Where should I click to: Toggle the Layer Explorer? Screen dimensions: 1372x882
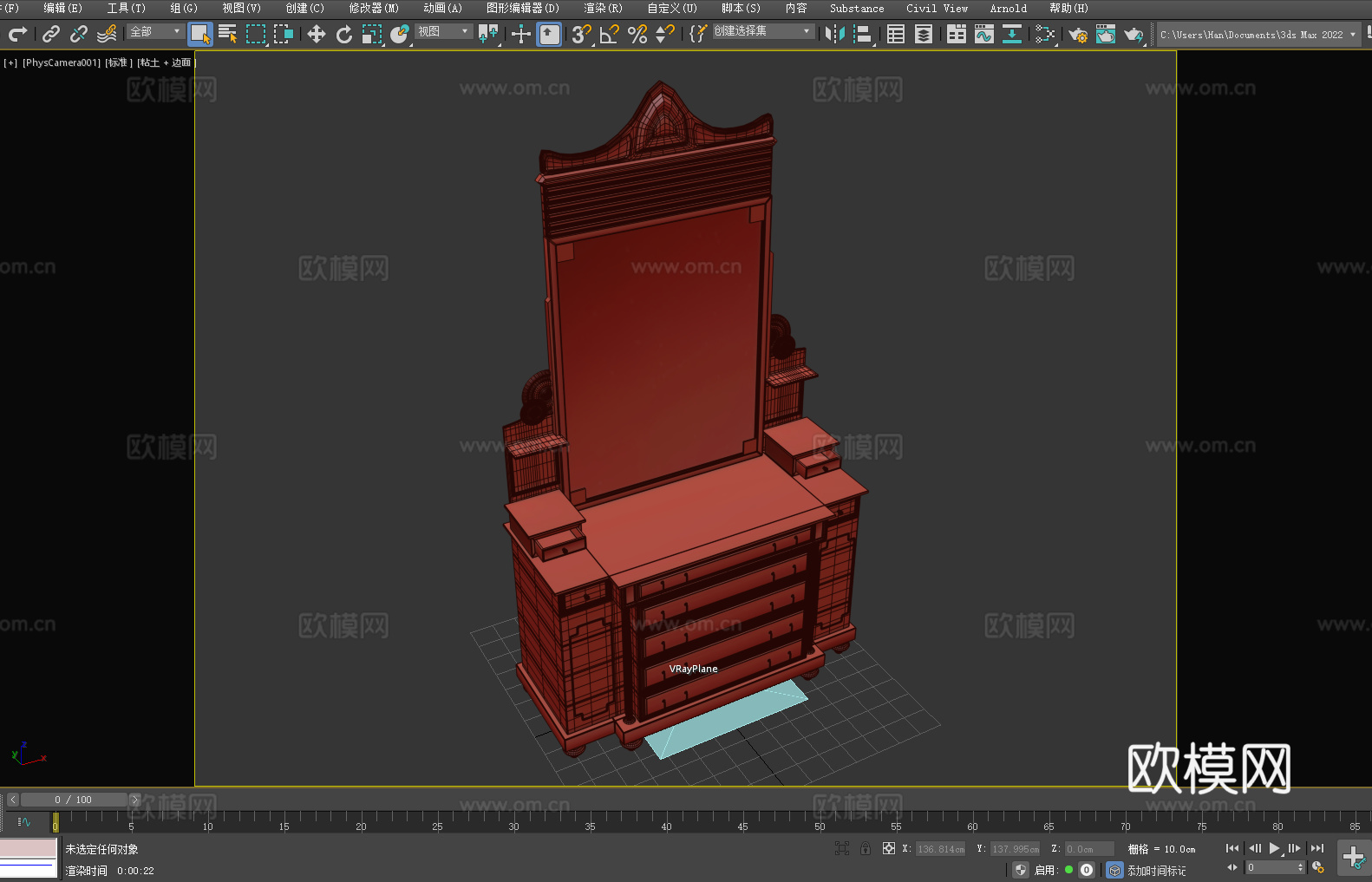coord(924,34)
